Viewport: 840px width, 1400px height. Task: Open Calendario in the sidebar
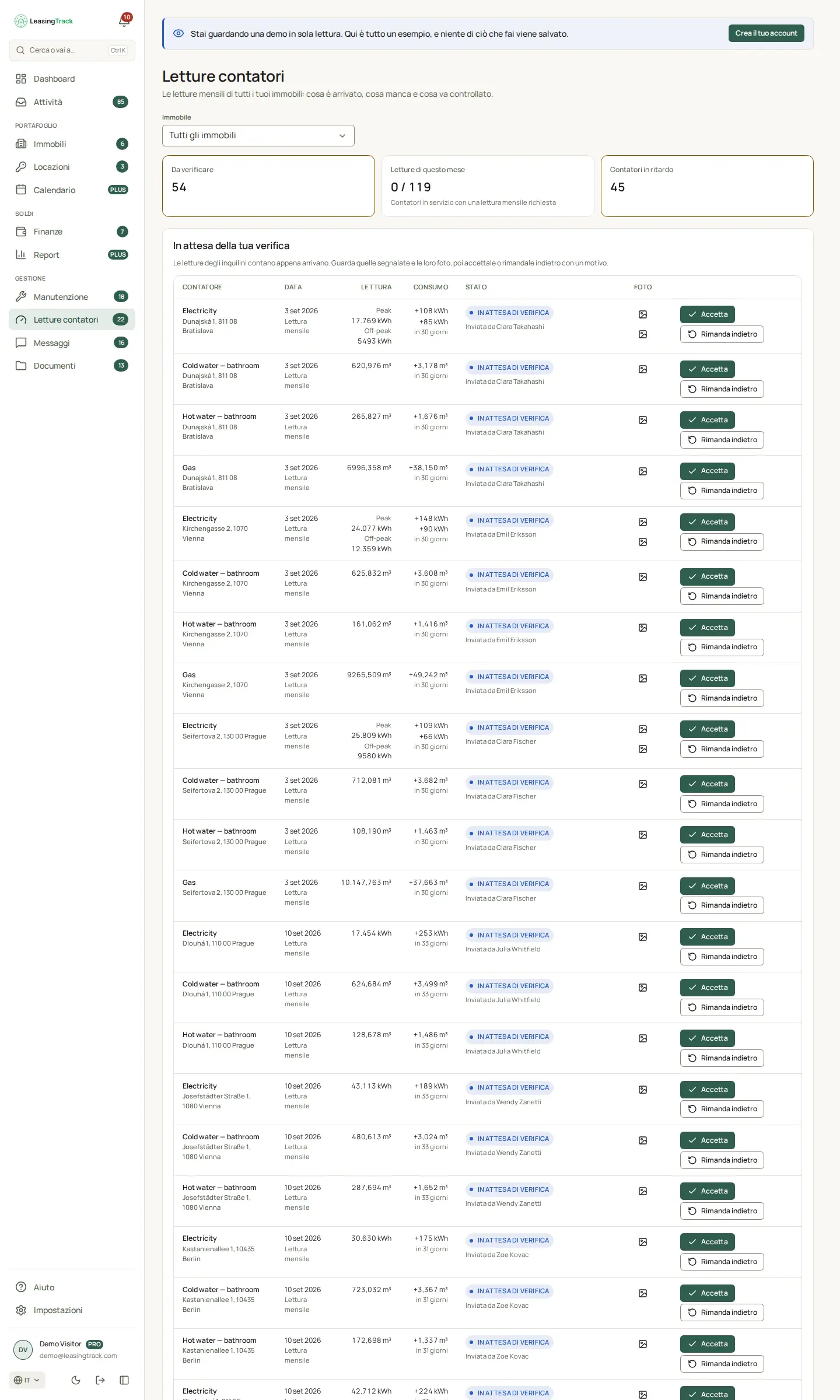[72, 190]
